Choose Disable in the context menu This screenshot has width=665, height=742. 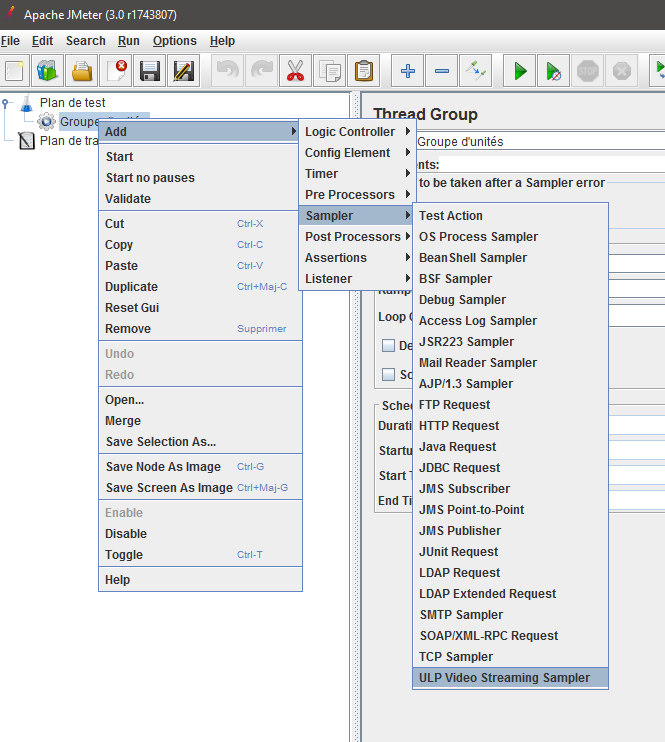tap(200, 534)
